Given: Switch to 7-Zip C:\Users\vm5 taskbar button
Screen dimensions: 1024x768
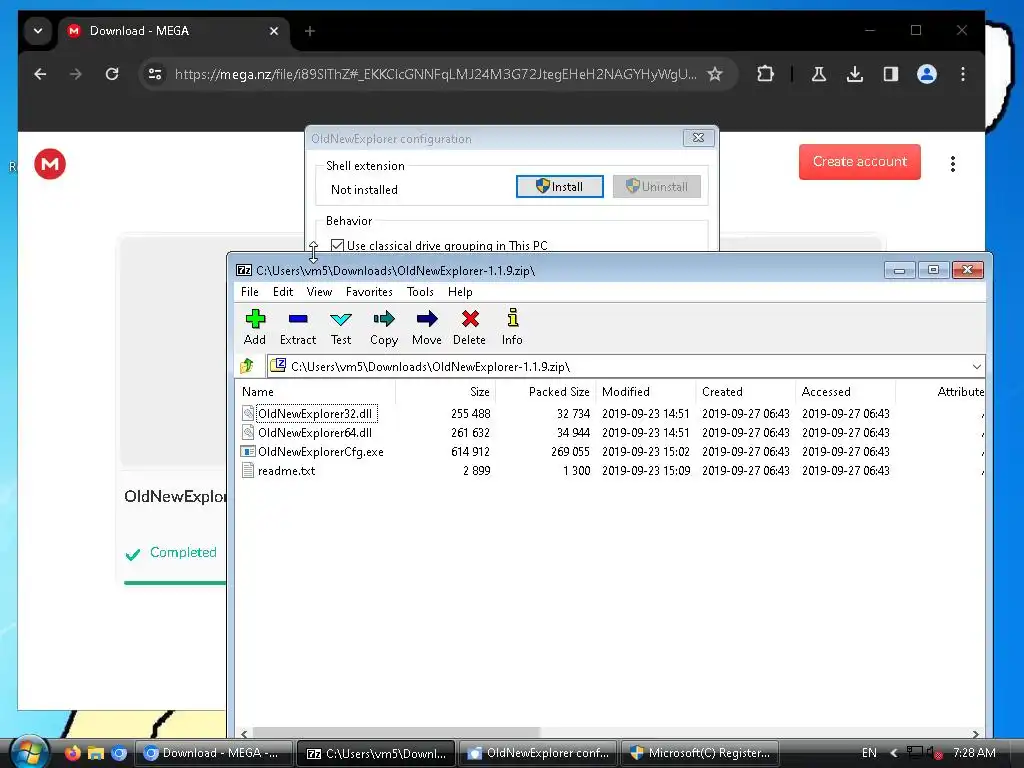Looking at the screenshot, I should (376, 753).
